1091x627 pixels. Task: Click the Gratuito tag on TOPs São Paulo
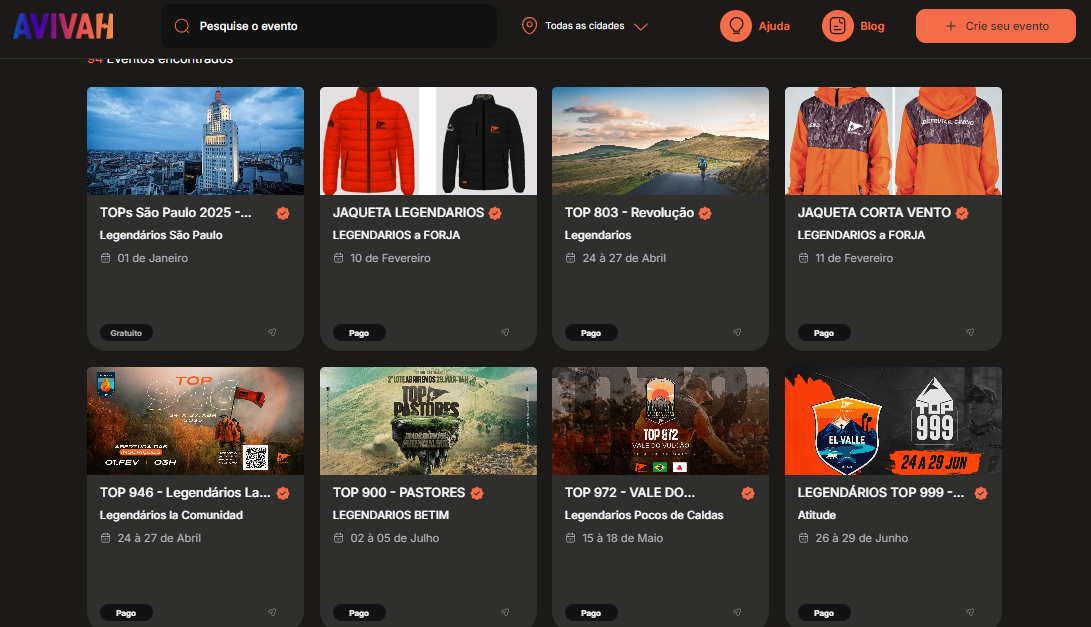[x=126, y=333]
